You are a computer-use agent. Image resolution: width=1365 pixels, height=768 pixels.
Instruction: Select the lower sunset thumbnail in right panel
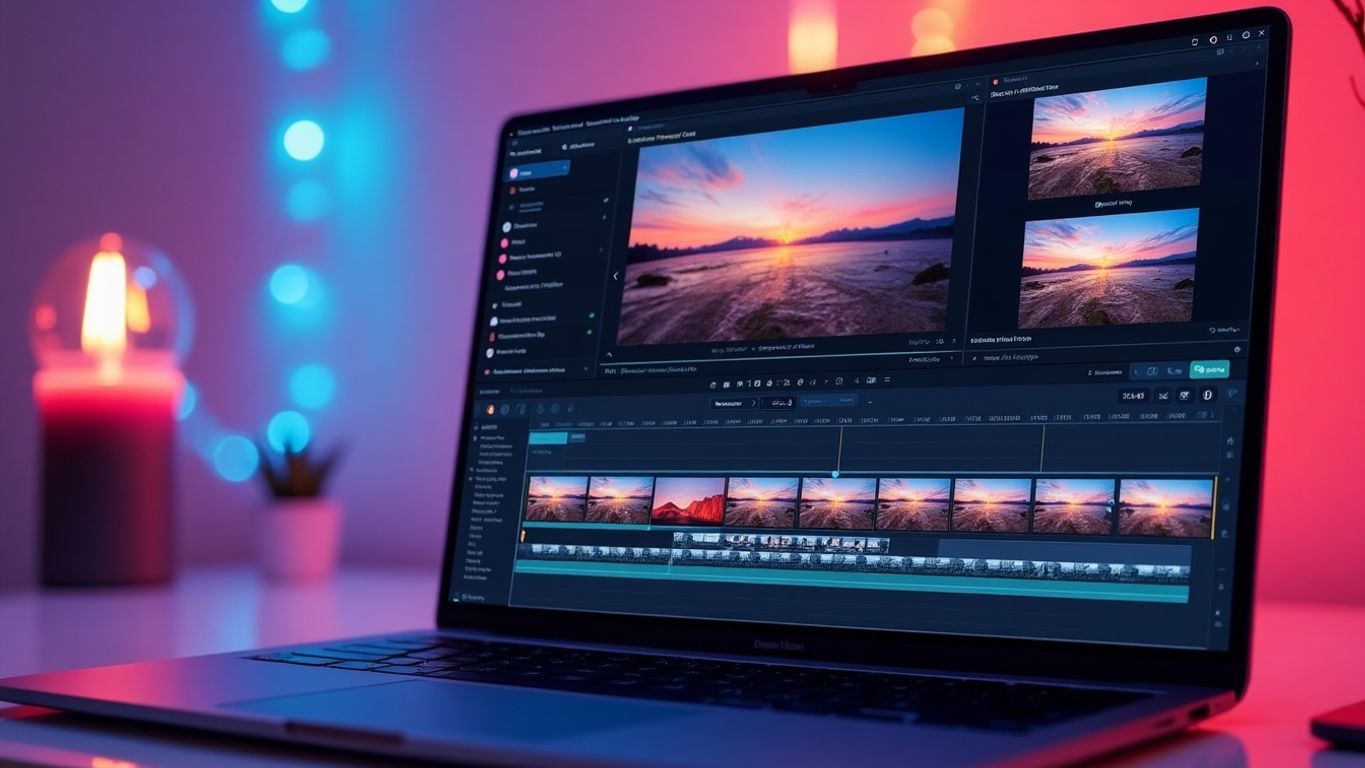pyautogui.click(x=1108, y=267)
